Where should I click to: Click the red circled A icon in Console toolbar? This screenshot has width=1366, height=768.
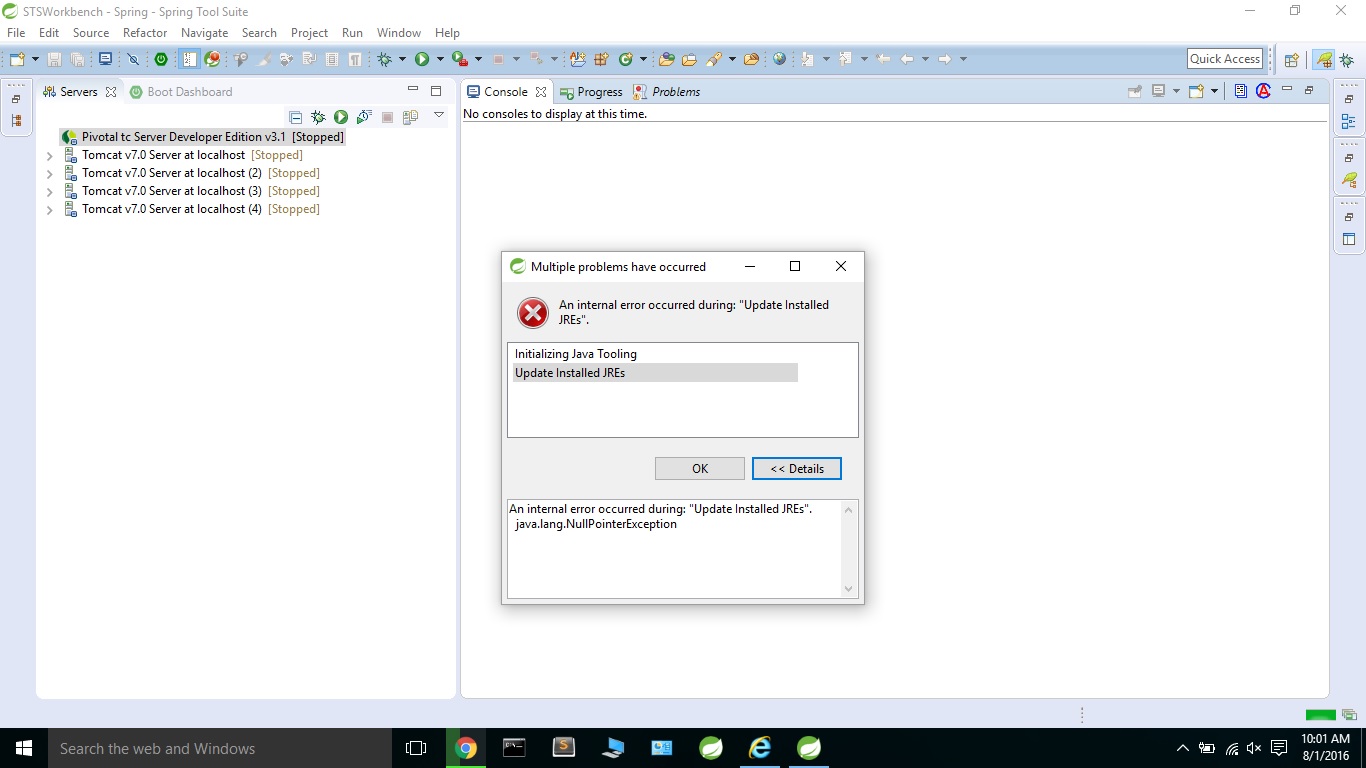coord(1263,91)
